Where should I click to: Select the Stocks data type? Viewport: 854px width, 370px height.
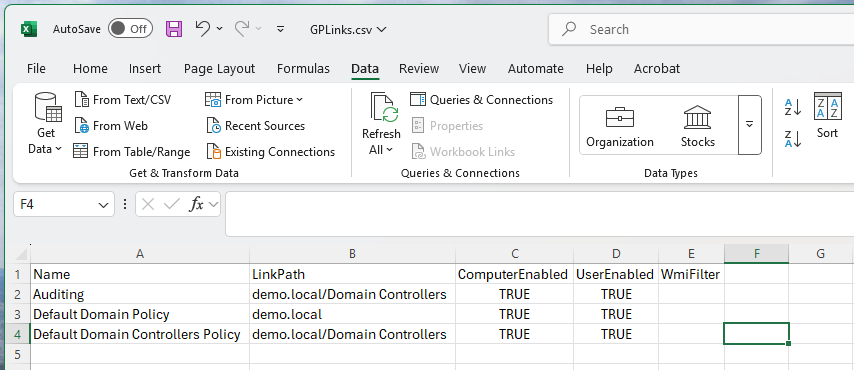[697, 126]
